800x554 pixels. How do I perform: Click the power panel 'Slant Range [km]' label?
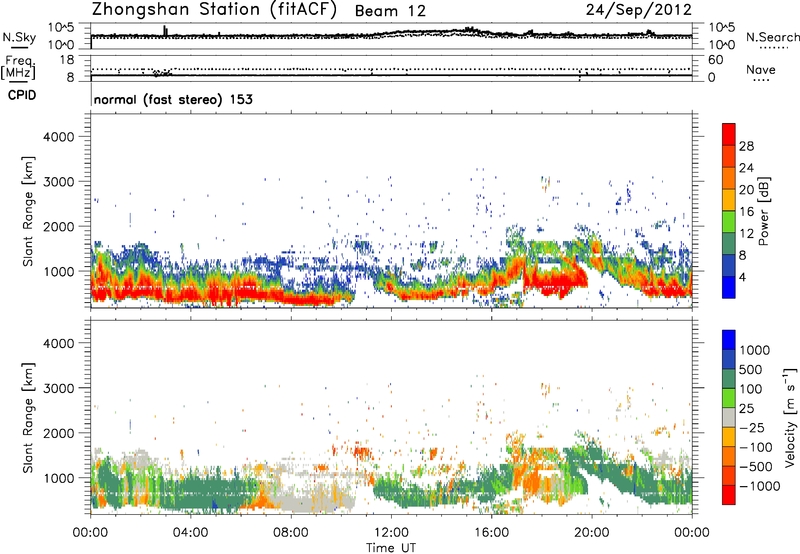pos(28,211)
